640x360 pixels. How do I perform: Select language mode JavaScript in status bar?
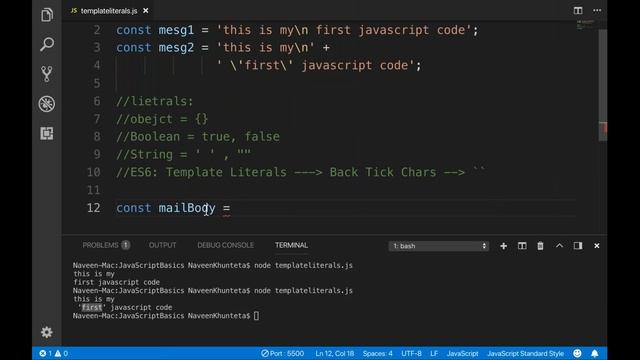coord(462,353)
